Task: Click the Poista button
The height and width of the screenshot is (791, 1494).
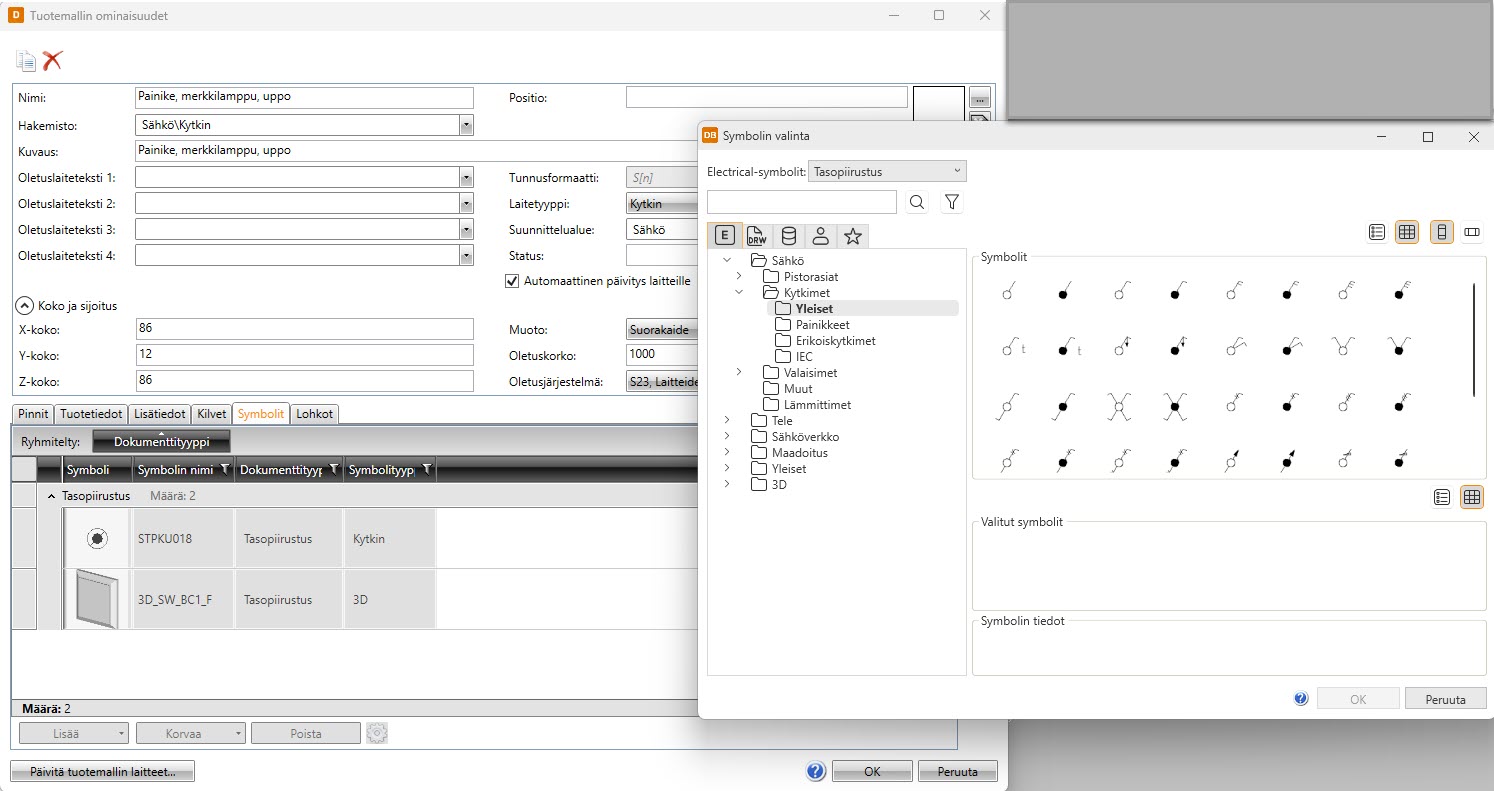Action: point(305,733)
